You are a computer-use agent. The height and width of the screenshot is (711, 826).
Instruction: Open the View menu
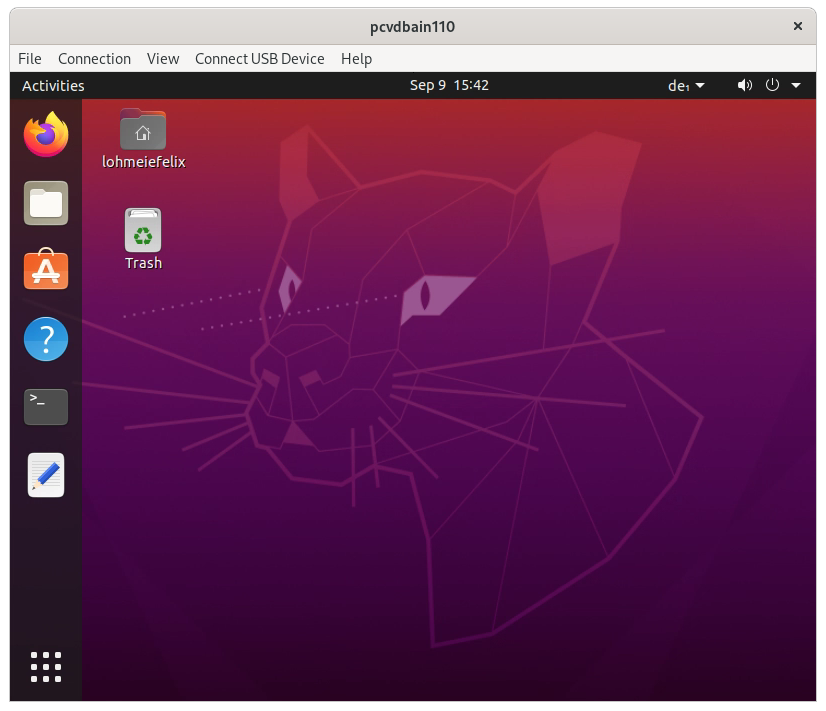163,58
